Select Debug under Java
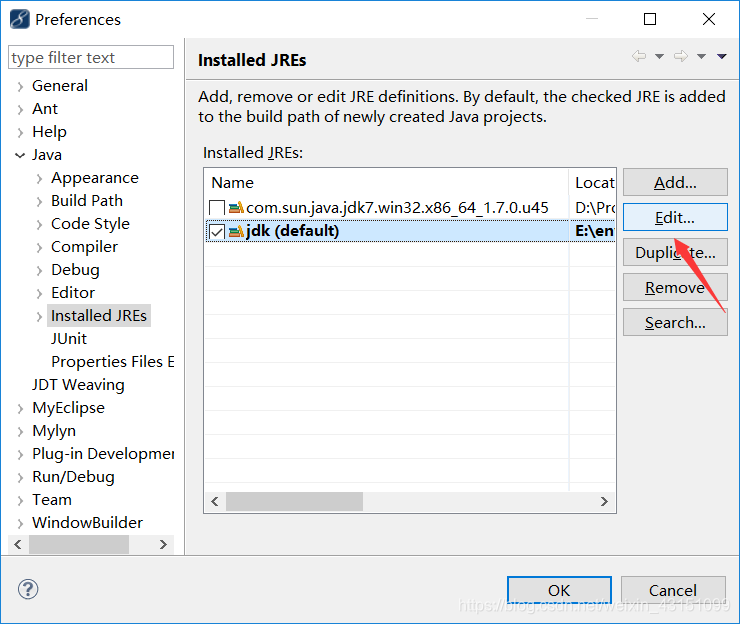Viewport: 740px width, 624px height. (75, 270)
